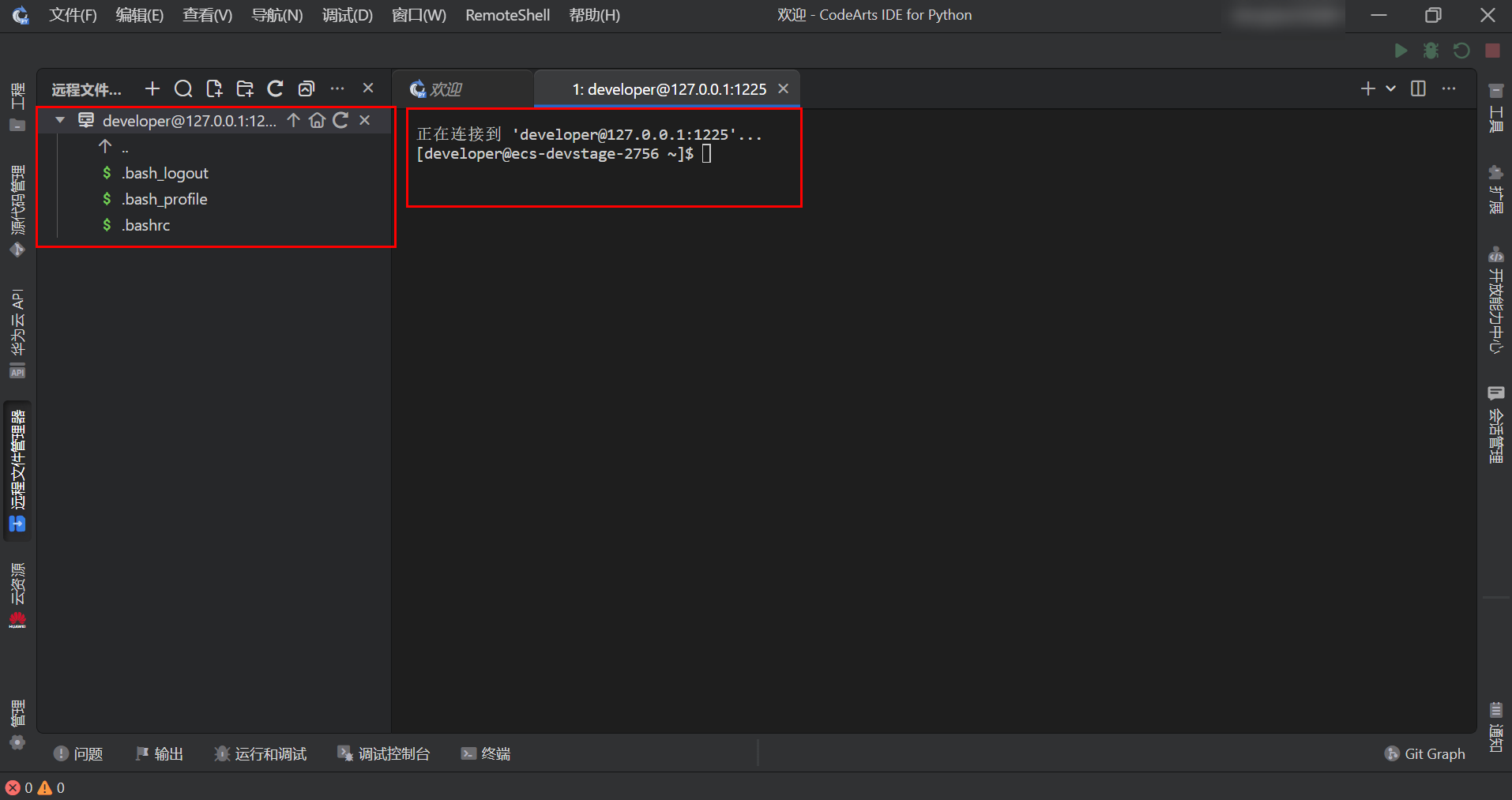The image size is (1512, 800).
Task: Toggle the 远程文件管理器 sidebar panel
Action: (17, 471)
